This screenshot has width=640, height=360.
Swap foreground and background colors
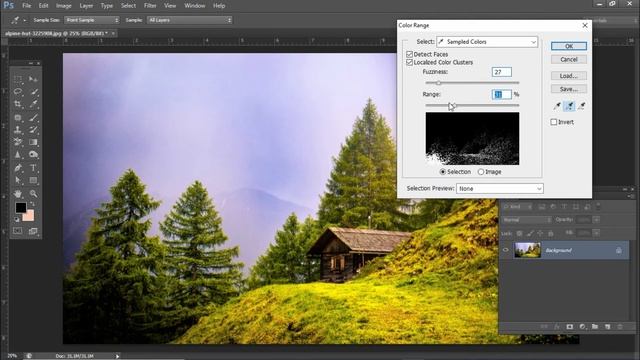click(x=32, y=204)
